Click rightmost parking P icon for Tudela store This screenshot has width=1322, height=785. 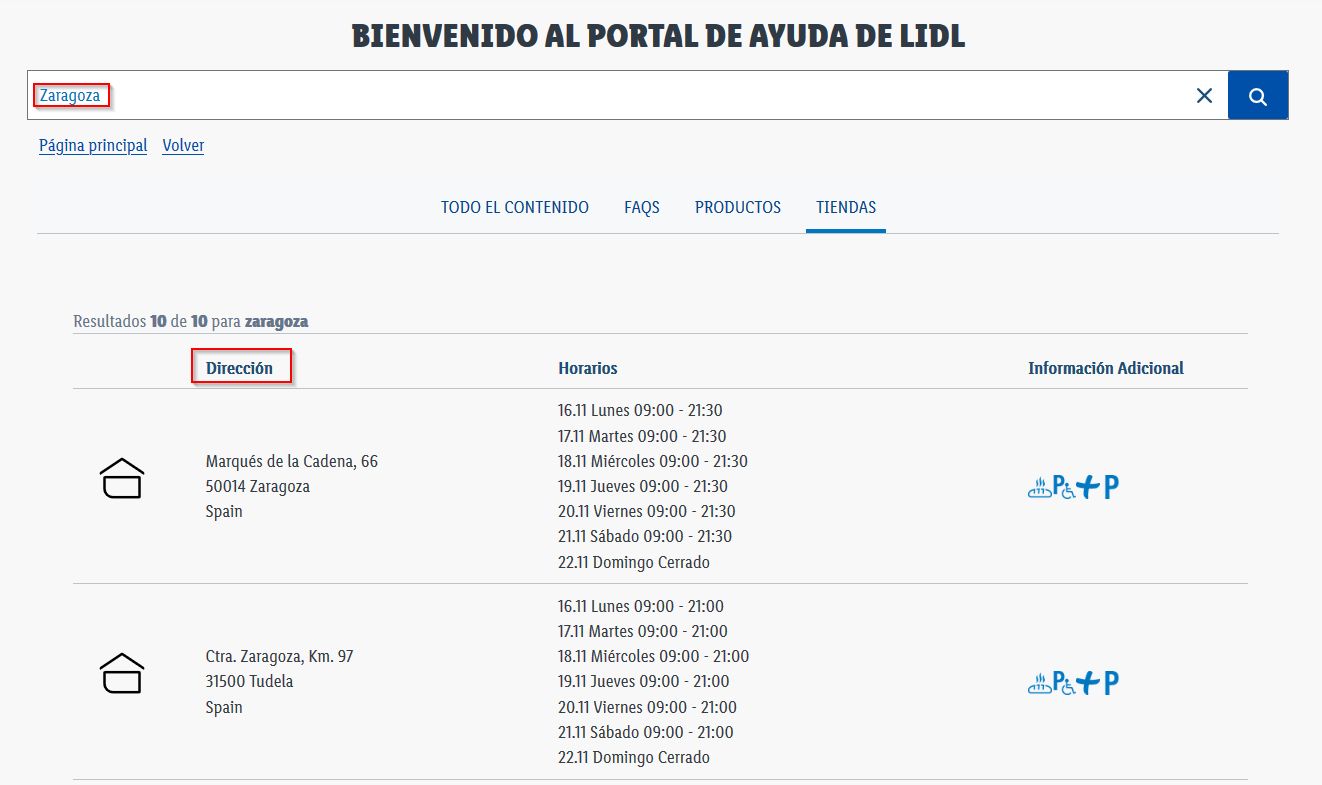[1111, 684]
